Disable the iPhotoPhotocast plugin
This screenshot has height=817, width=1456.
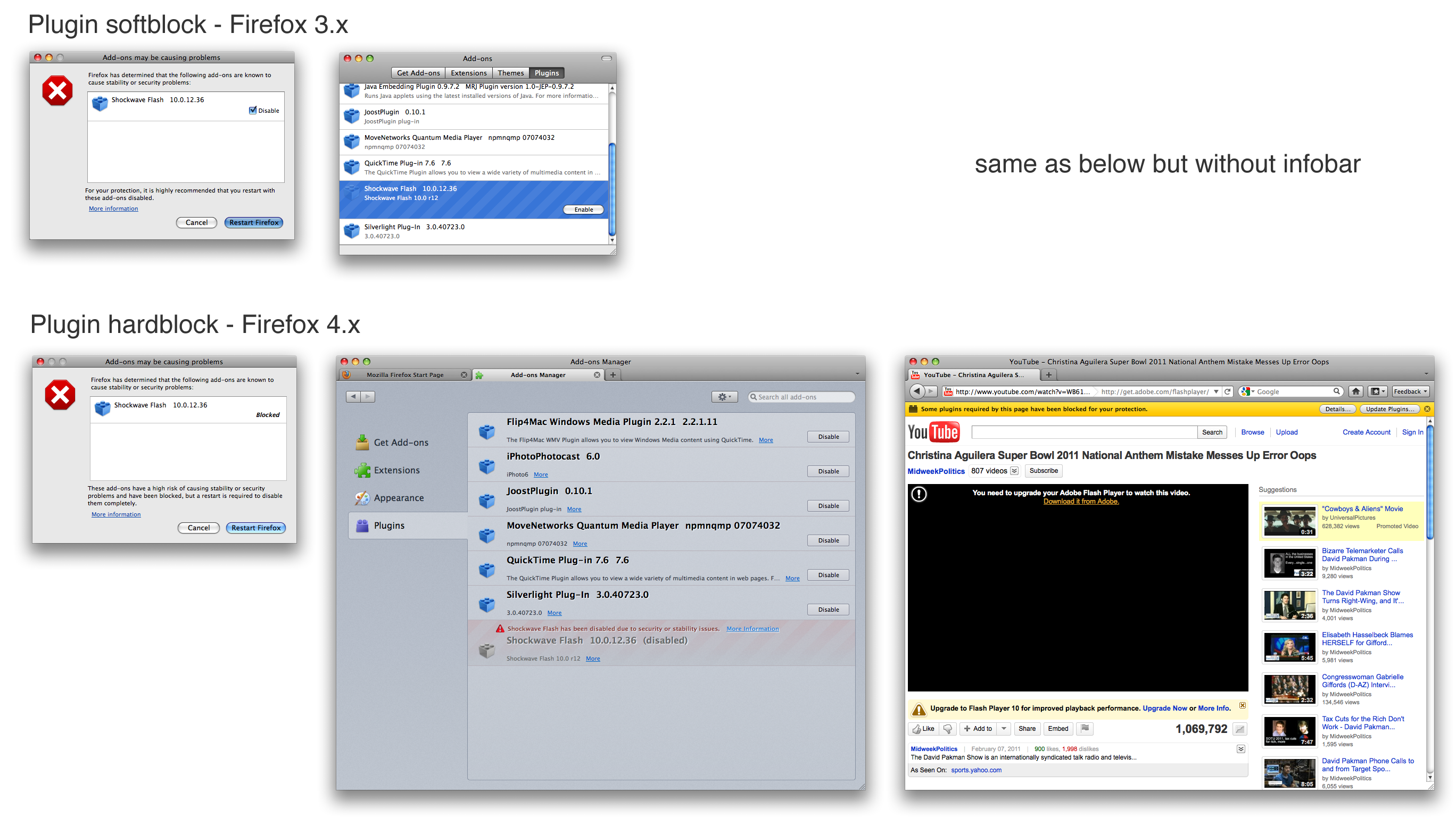828,471
